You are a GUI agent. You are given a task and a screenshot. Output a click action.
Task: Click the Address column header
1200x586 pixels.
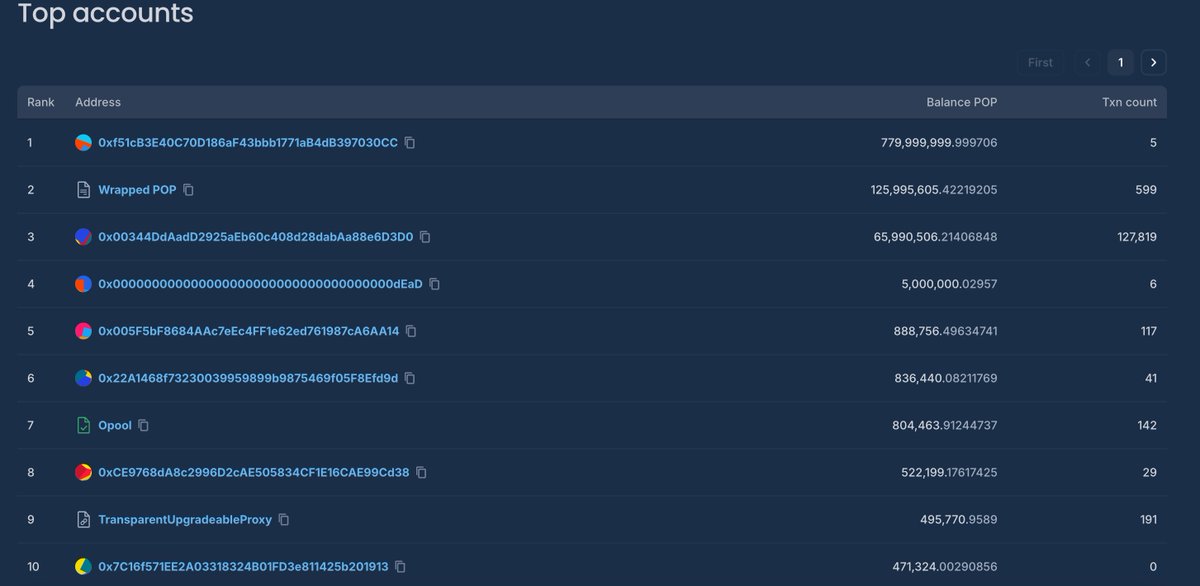tap(98, 102)
